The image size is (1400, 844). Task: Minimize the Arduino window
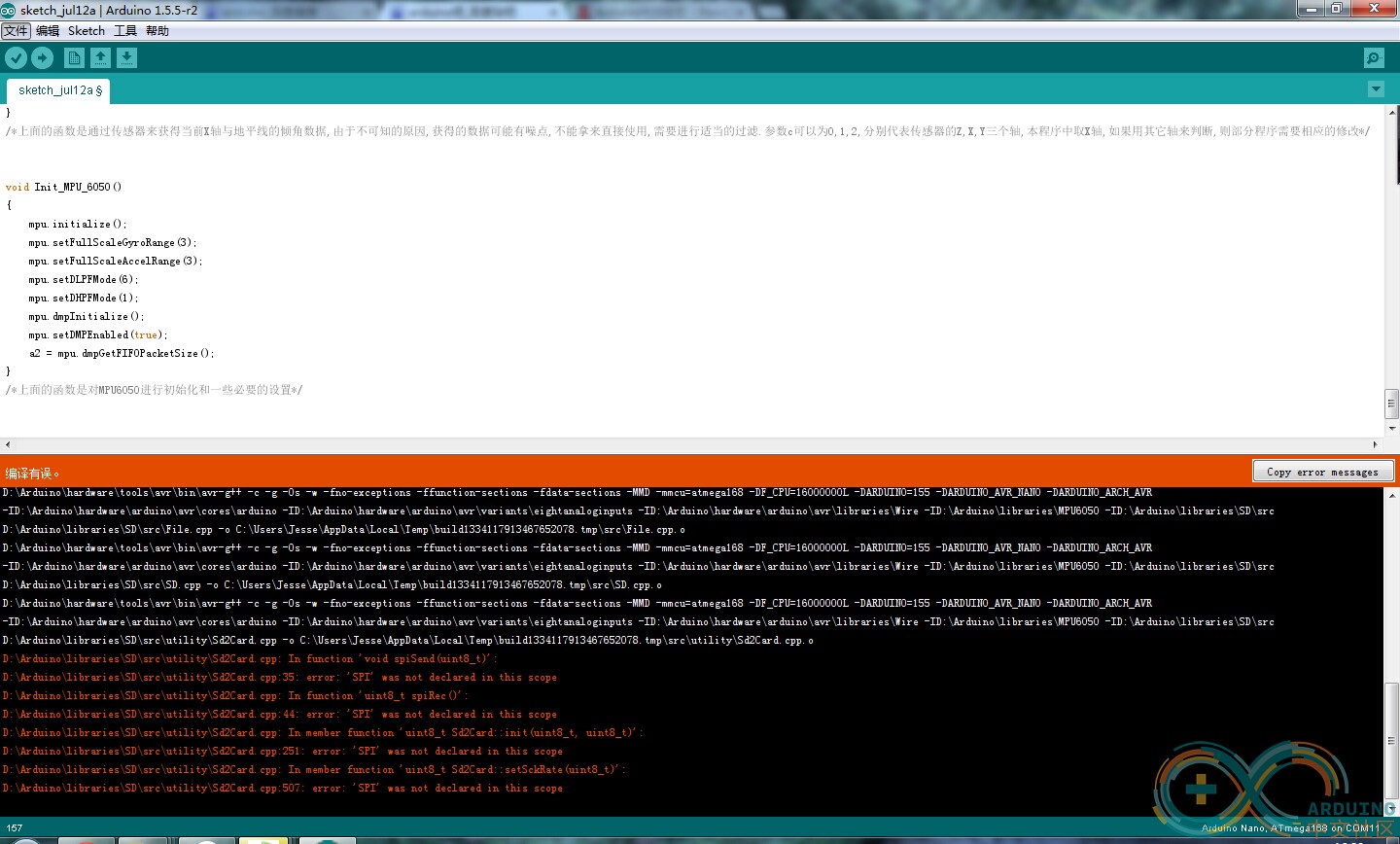pyautogui.click(x=1312, y=8)
